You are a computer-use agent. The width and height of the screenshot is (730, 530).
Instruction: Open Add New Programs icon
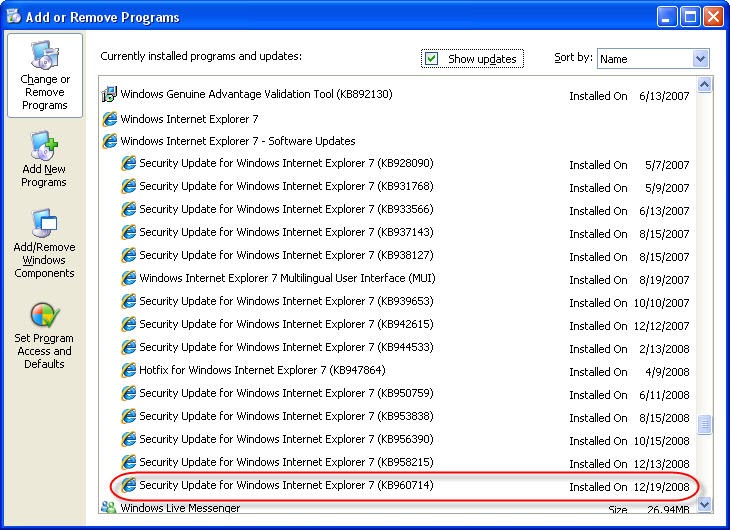click(44, 146)
